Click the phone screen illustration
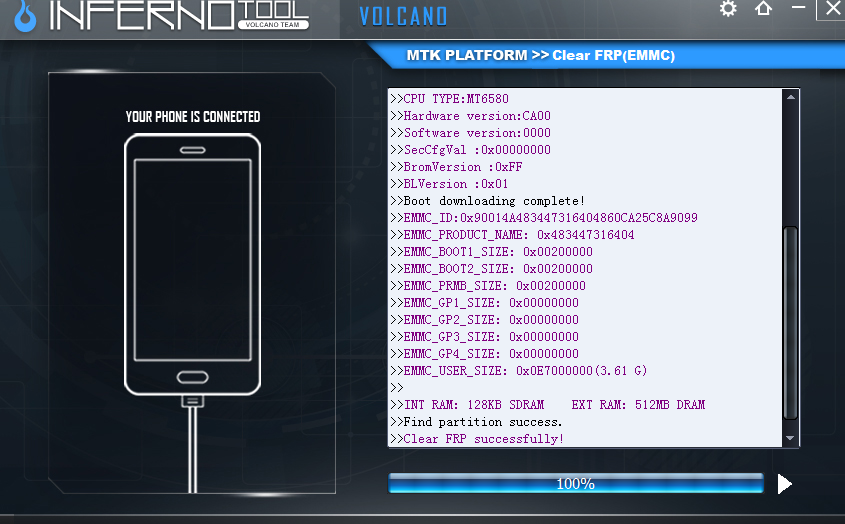 (192, 258)
